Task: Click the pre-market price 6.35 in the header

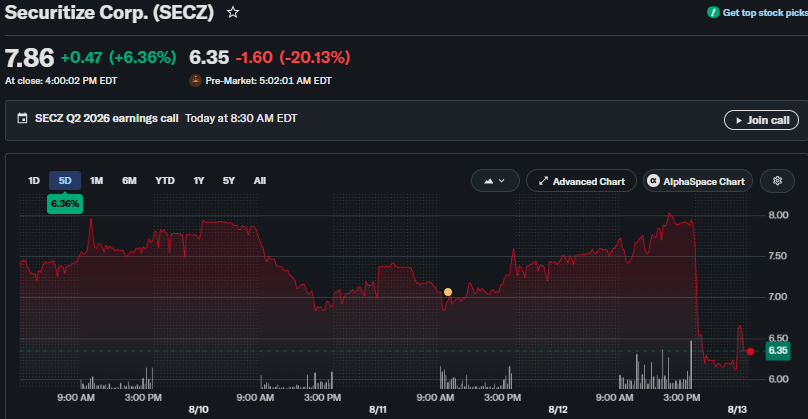Action: (209, 57)
